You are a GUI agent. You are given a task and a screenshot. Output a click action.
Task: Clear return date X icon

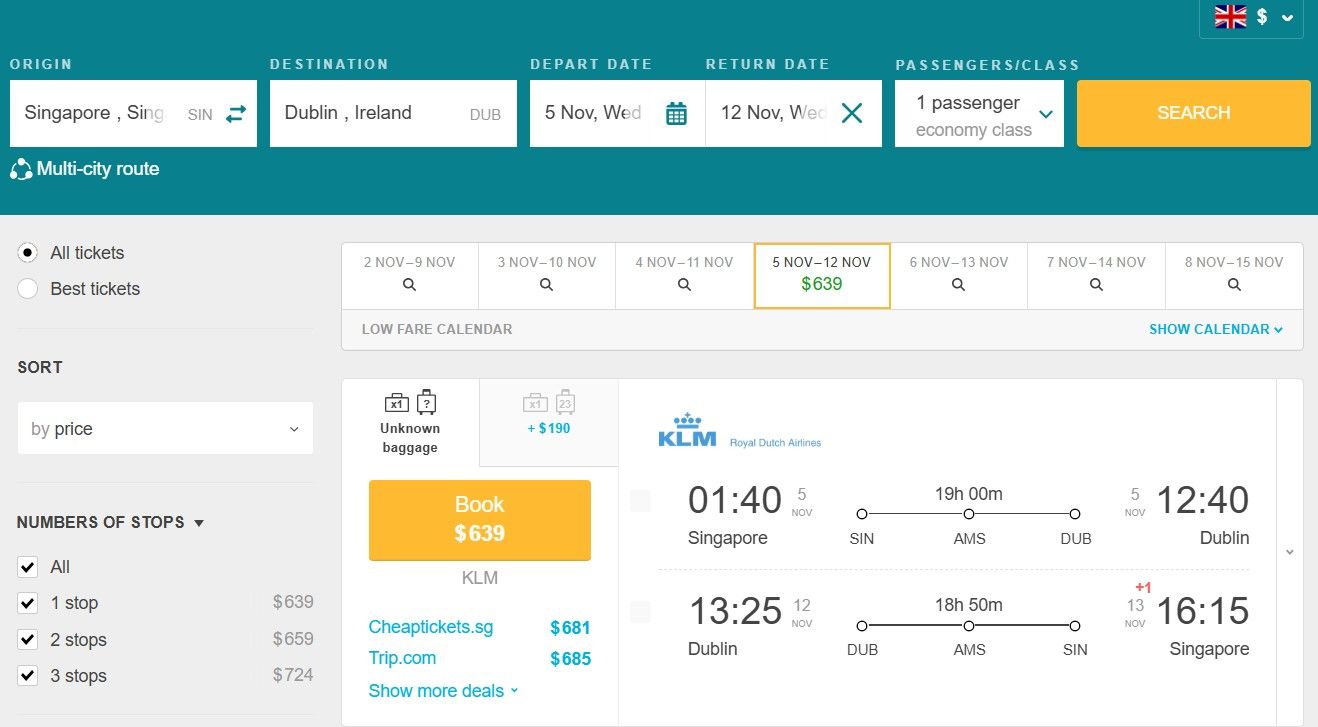click(x=852, y=113)
